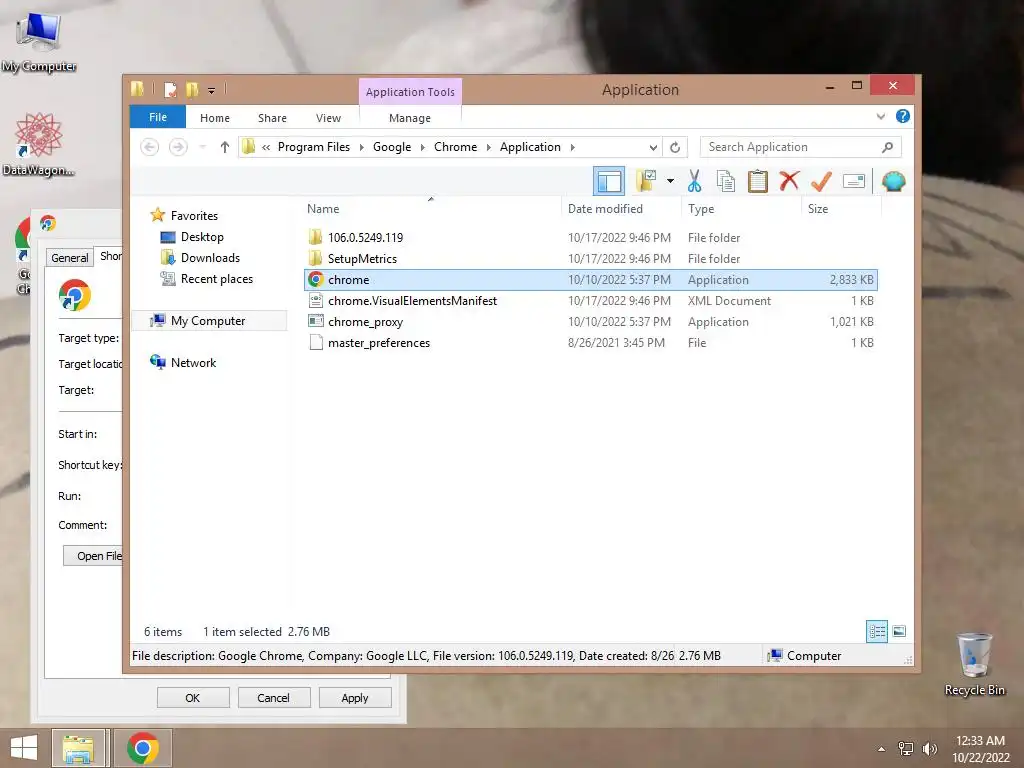Click Apply in the Properties dialog
This screenshot has width=1024, height=768.
pos(355,697)
